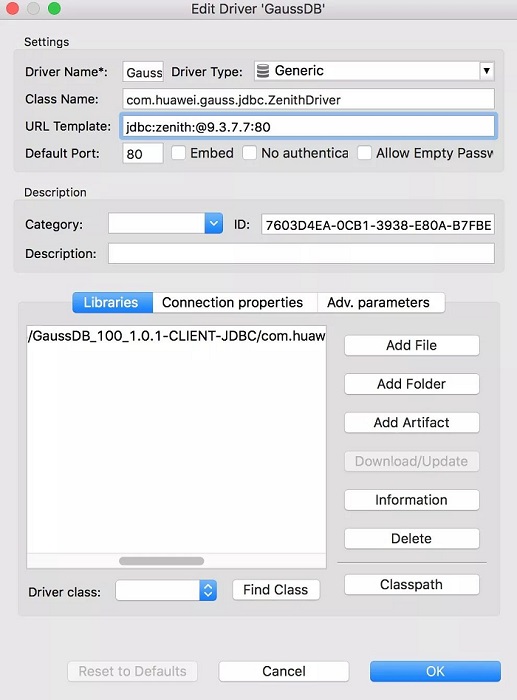Click the Add Folder button
Image resolution: width=517 pixels, height=700 pixels.
(412, 384)
